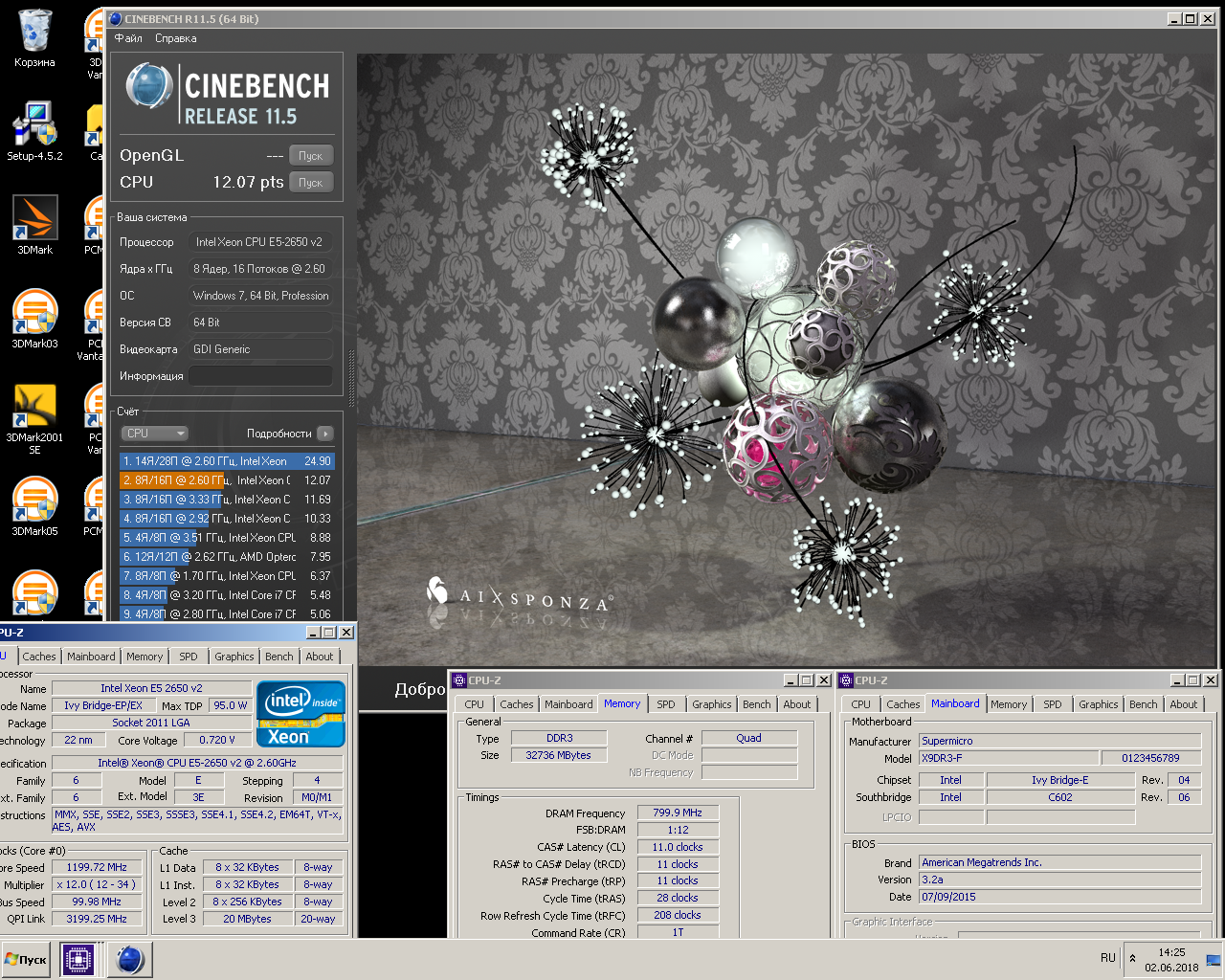The height and width of the screenshot is (980, 1225).
Task: Click the CAS# Latency 11.0 clocks value
Action: [679, 847]
